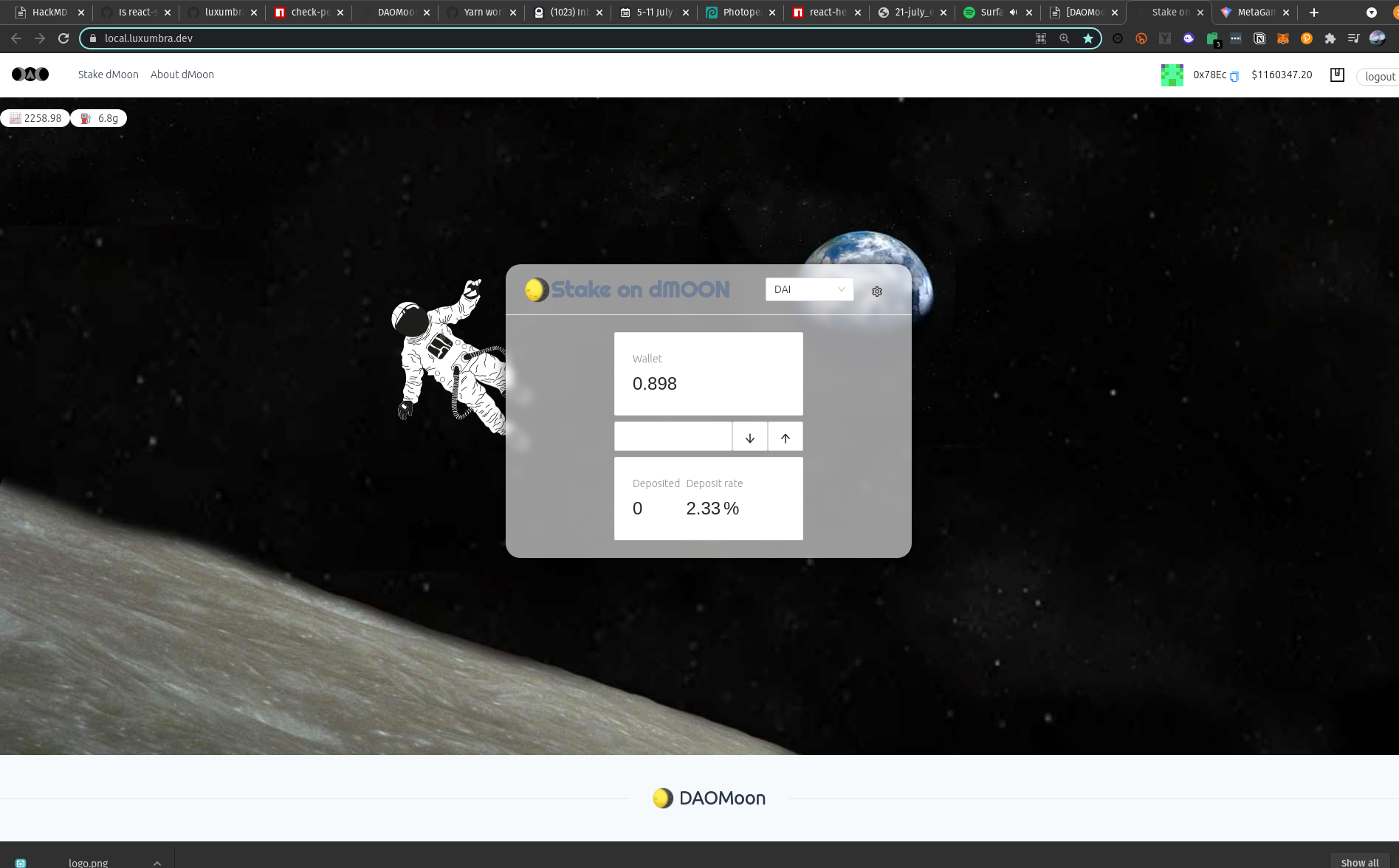Image resolution: width=1399 pixels, height=868 pixels.
Task: Open staking settings gear icon
Action: [x=877, y=292]
